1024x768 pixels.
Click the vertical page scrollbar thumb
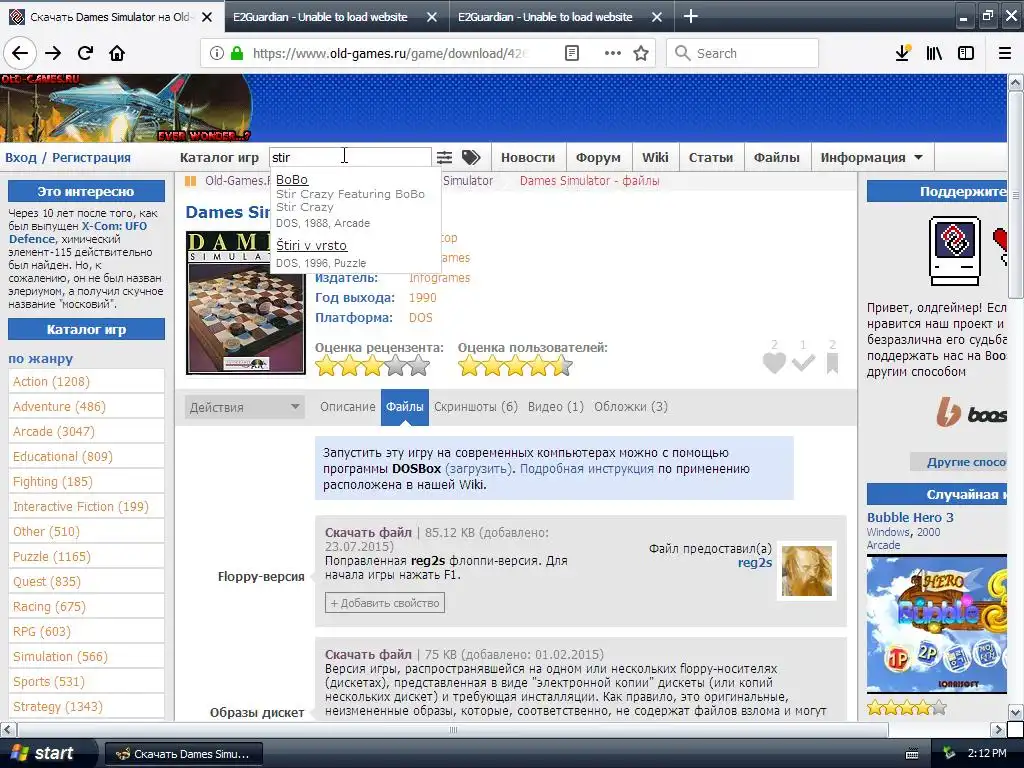1015,195
